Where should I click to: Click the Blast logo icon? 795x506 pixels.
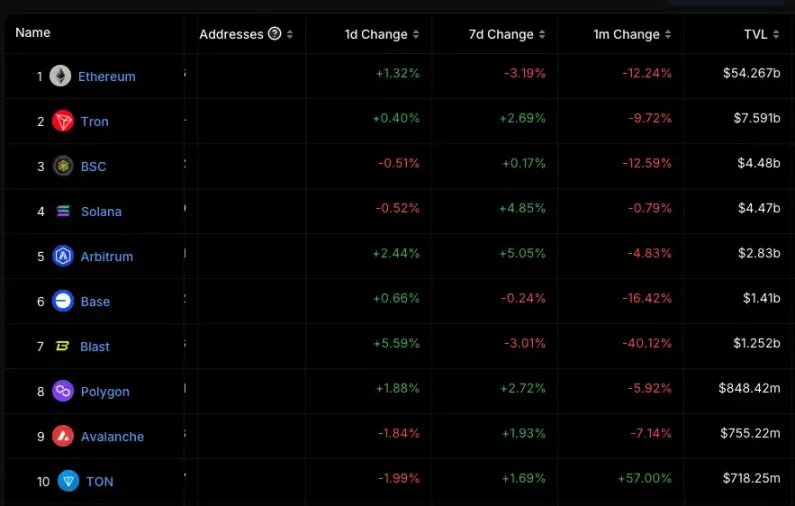point(63,346)
